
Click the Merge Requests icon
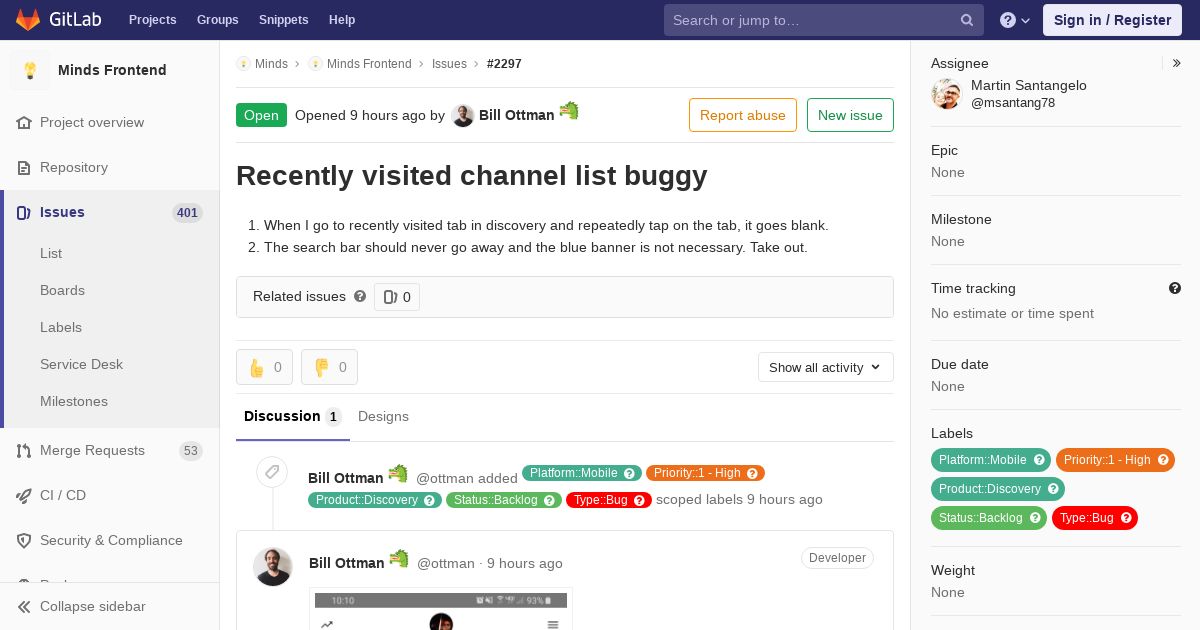point(24,450)
